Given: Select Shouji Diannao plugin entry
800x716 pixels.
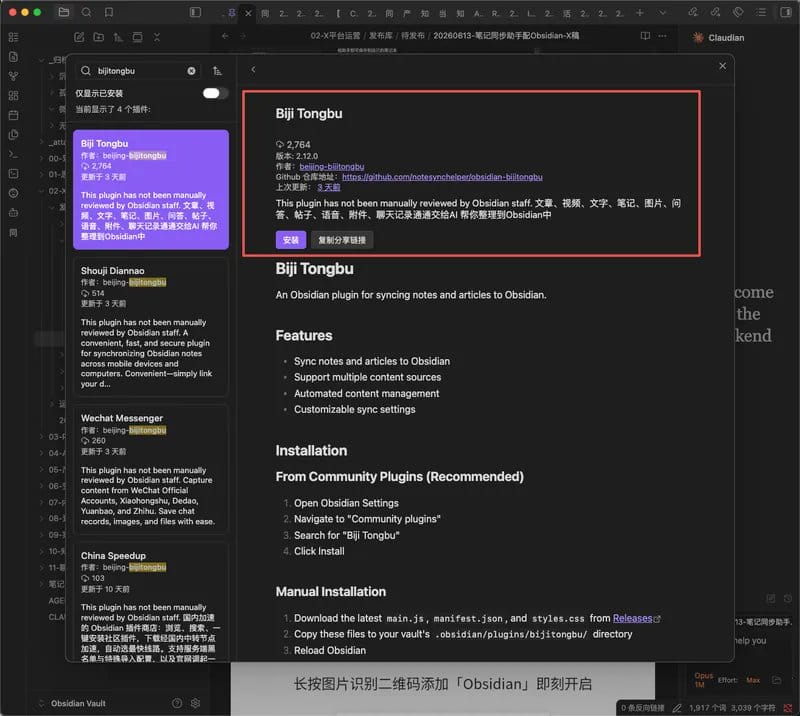Looking at the screenshot, I should pos(151,327).
